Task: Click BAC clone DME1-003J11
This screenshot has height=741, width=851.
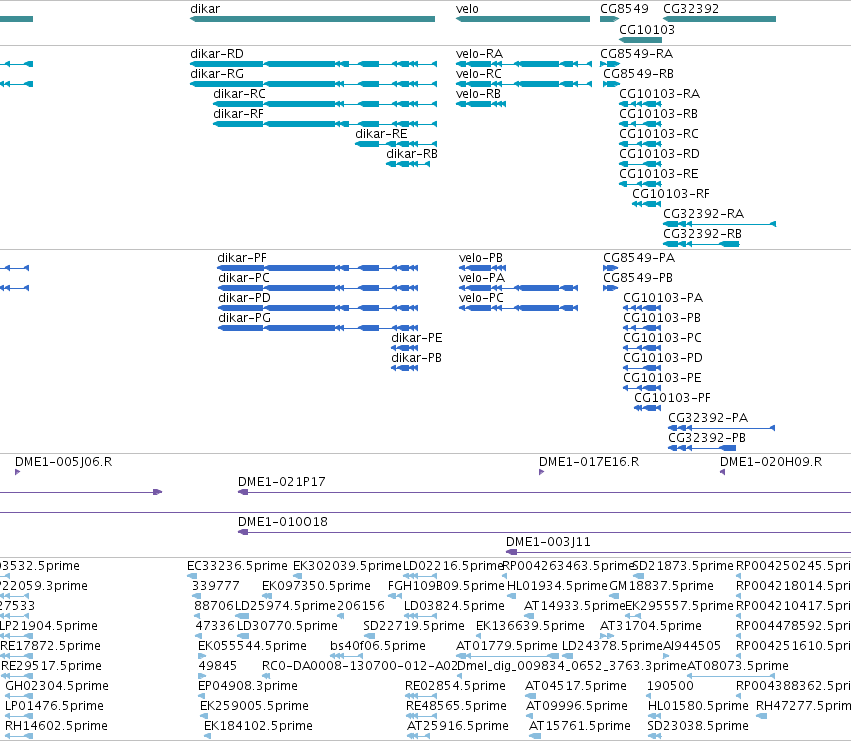Action: [548, 542]
